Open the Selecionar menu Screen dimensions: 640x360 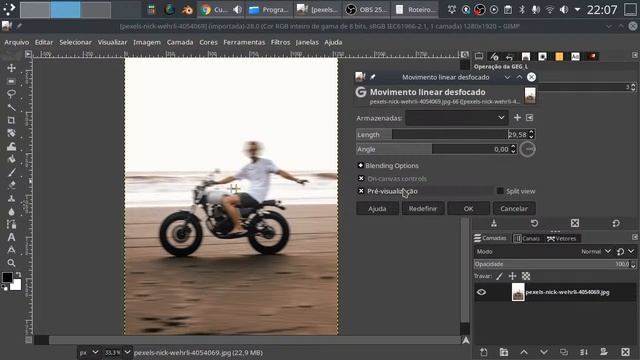(x=75, y=42)
